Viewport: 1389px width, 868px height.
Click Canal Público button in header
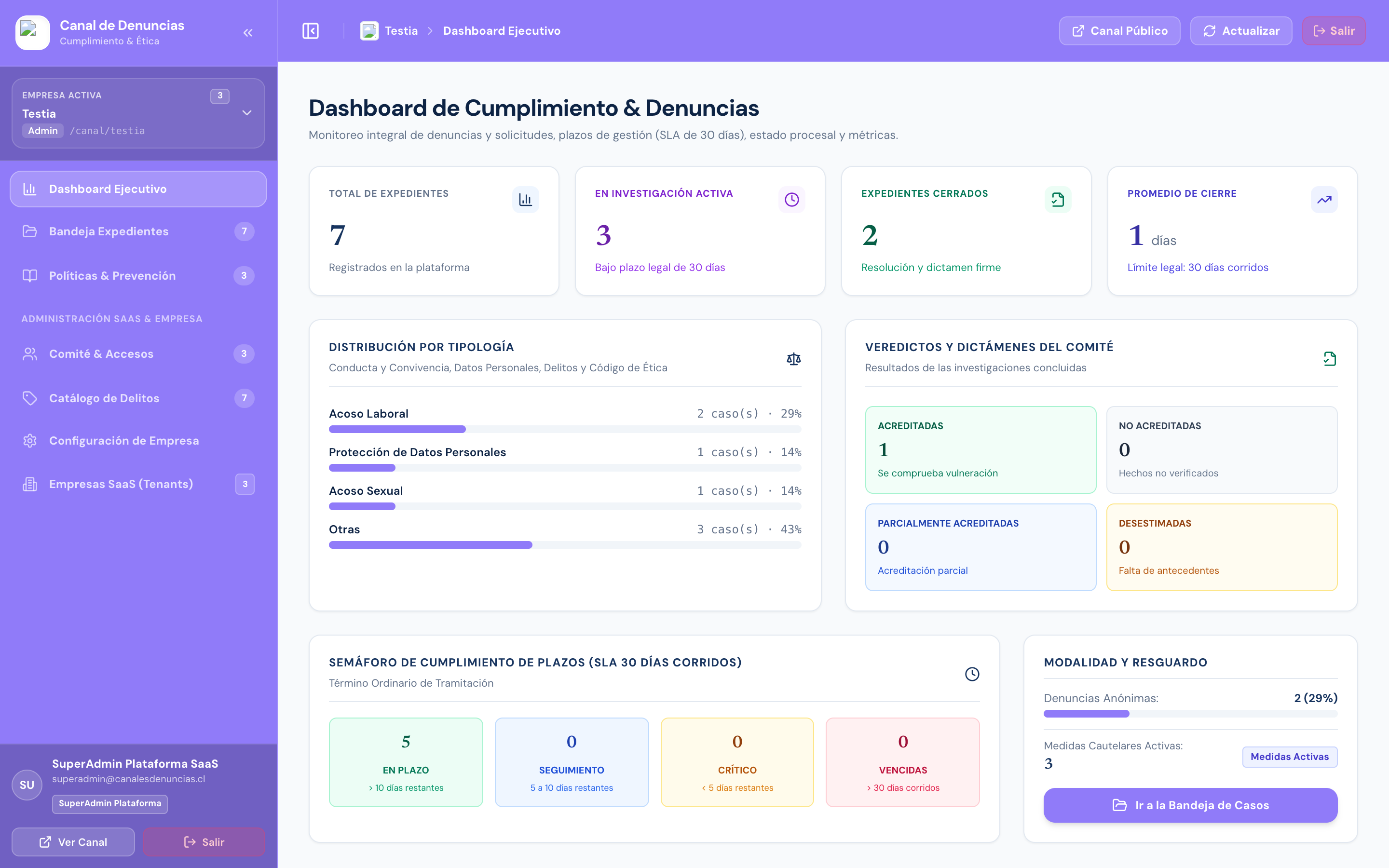(1119, 31)
